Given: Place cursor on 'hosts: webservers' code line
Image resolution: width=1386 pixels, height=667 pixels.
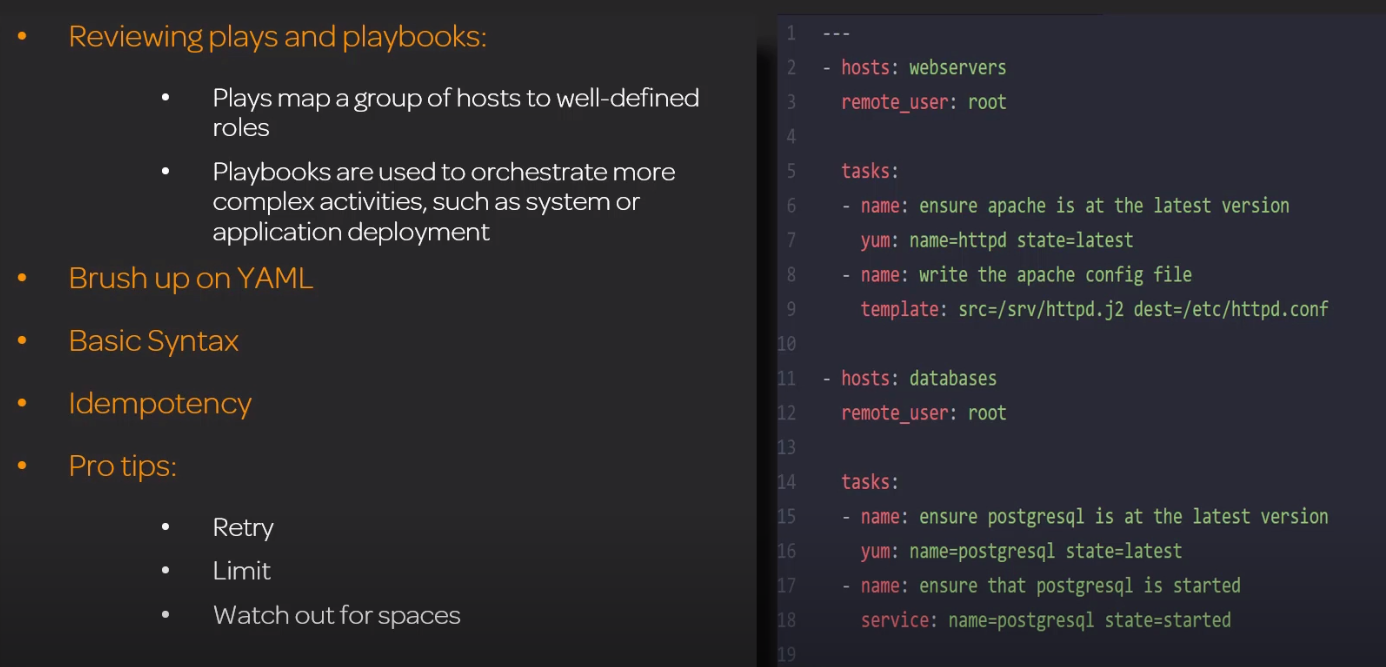Looking at the screenshot, I should click(923, 68).
